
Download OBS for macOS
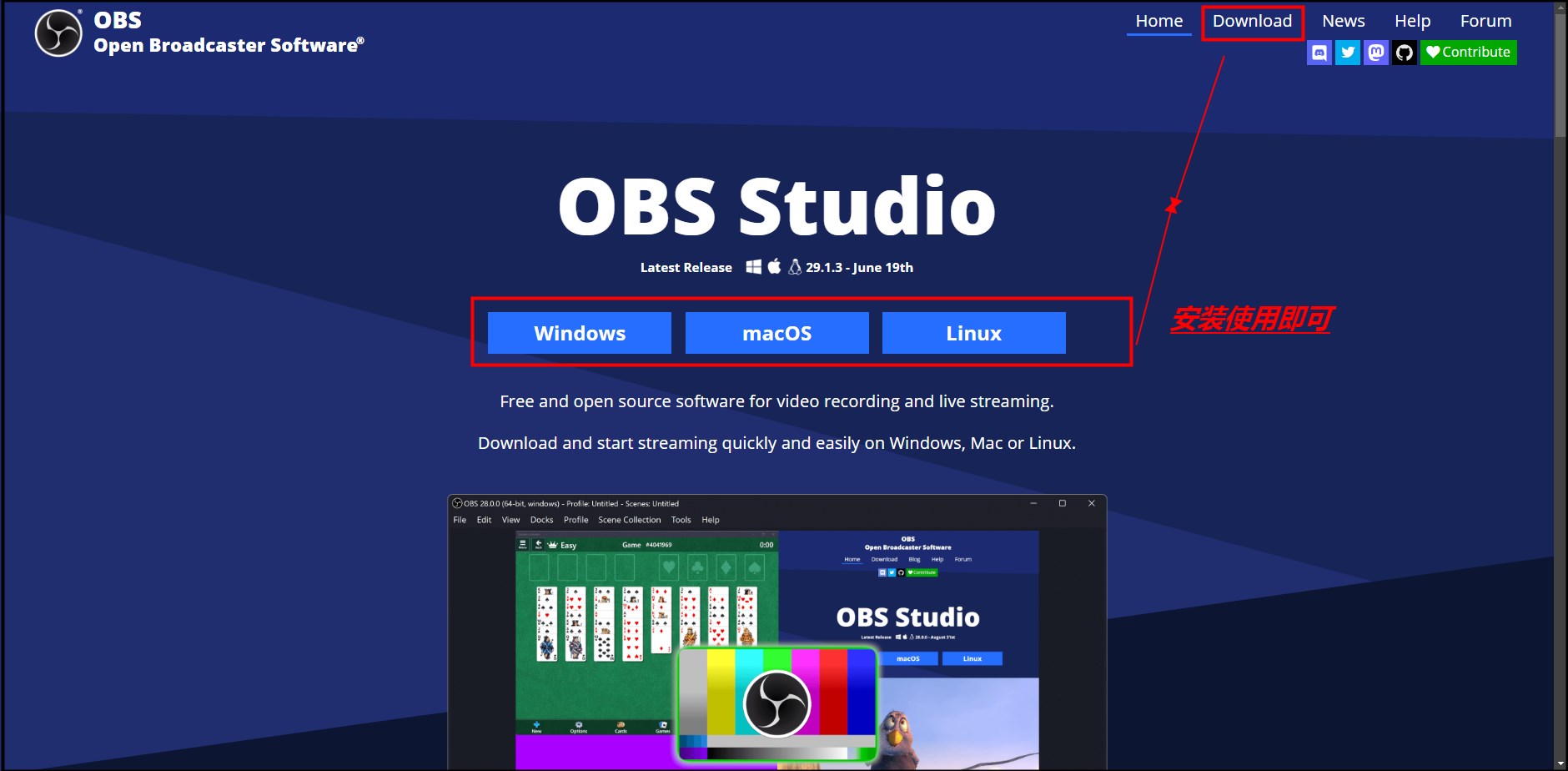pyautogui.click(x=777, y=333)
